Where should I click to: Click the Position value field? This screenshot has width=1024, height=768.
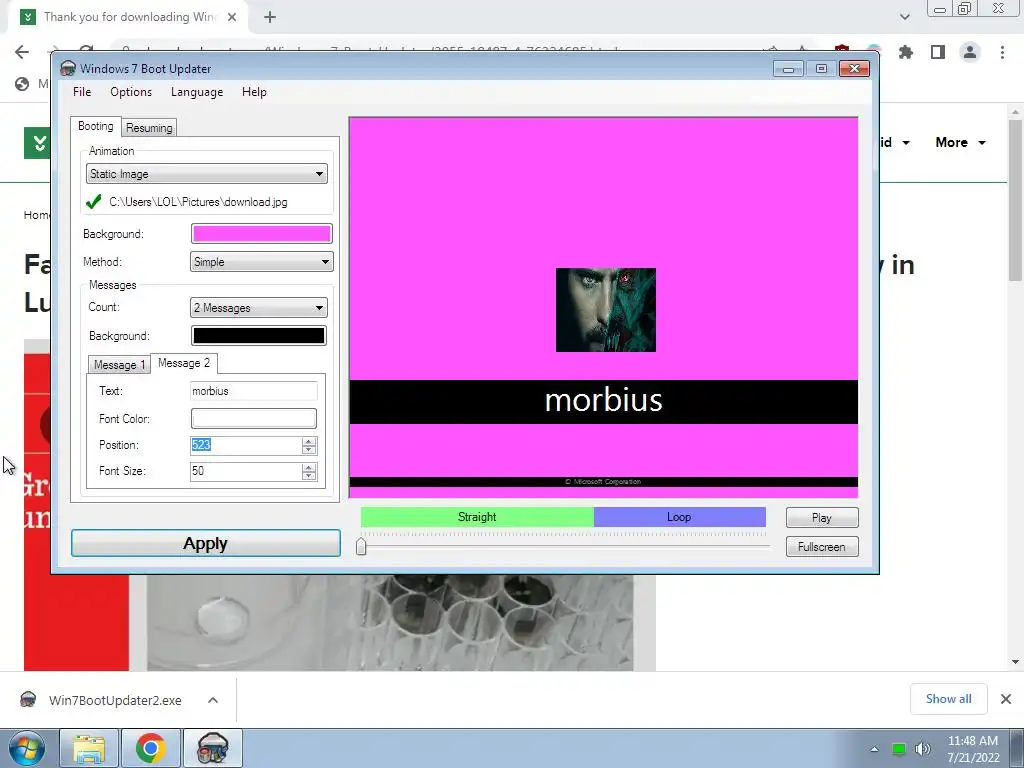point(246,445)
